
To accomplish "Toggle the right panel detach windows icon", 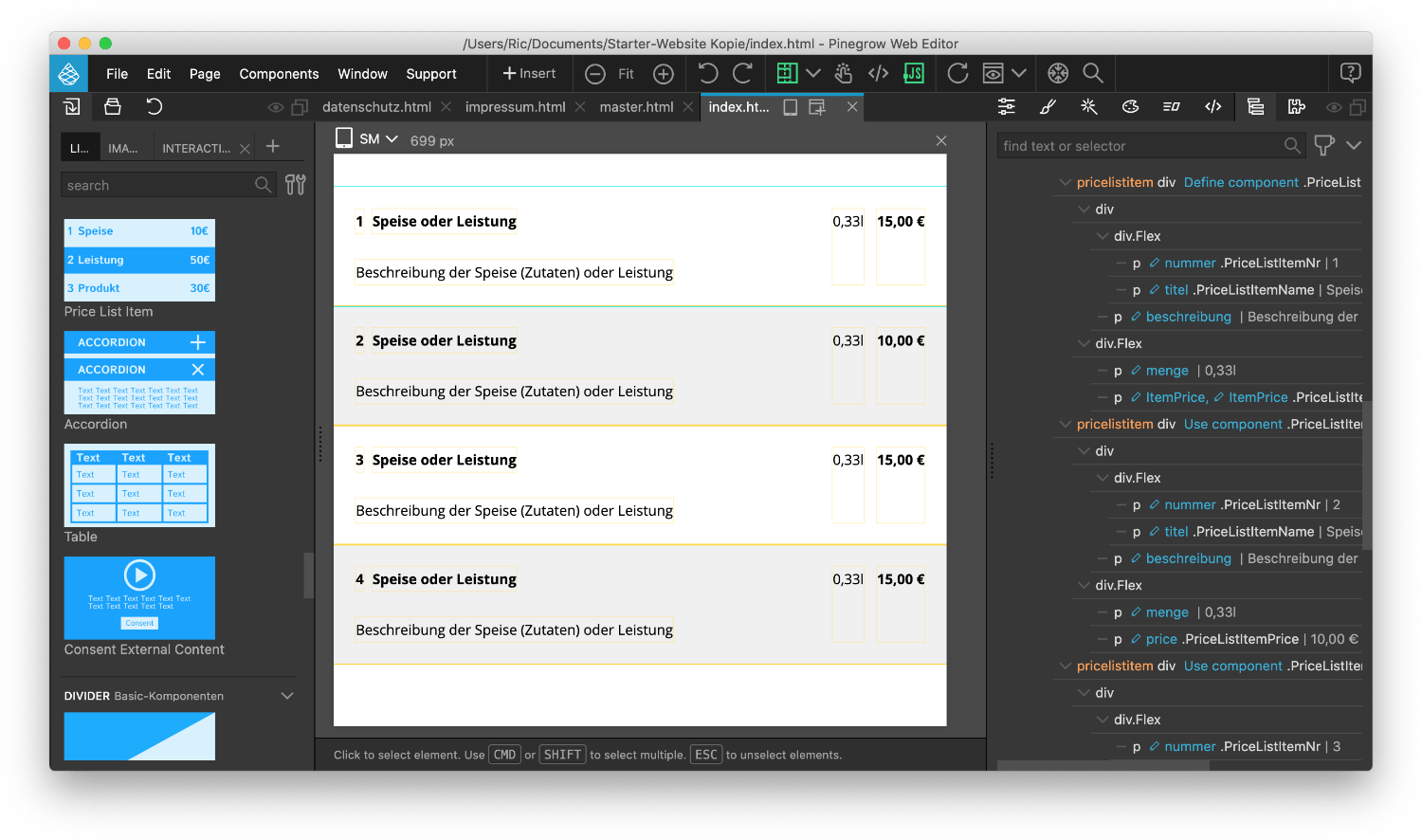I will [x=1358, y=108].
